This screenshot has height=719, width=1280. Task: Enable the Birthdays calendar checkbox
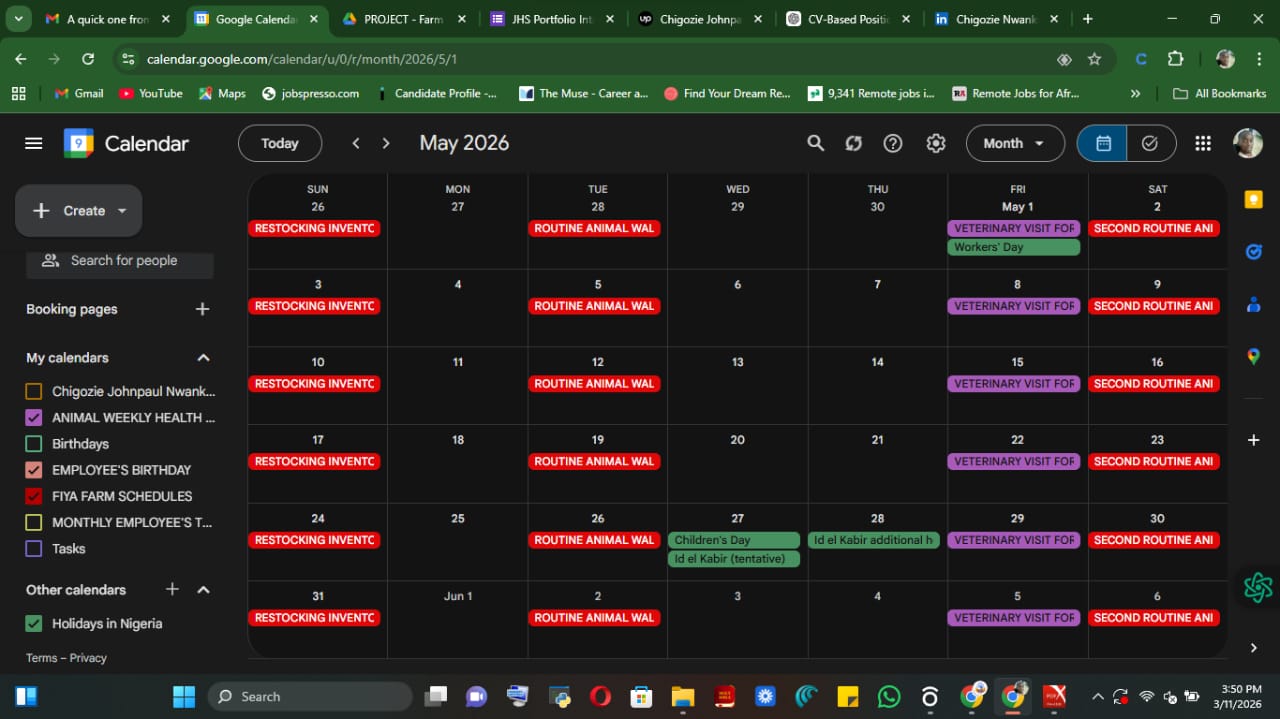34,444
